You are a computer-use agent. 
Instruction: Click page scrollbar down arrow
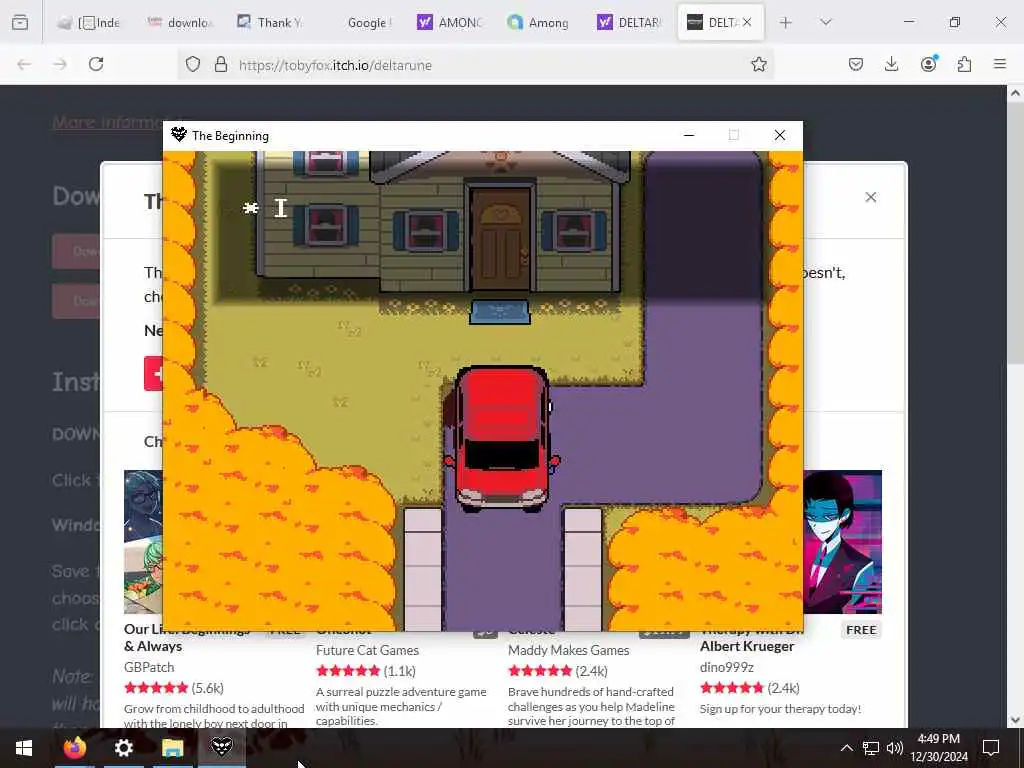(x=1015, y=720)
